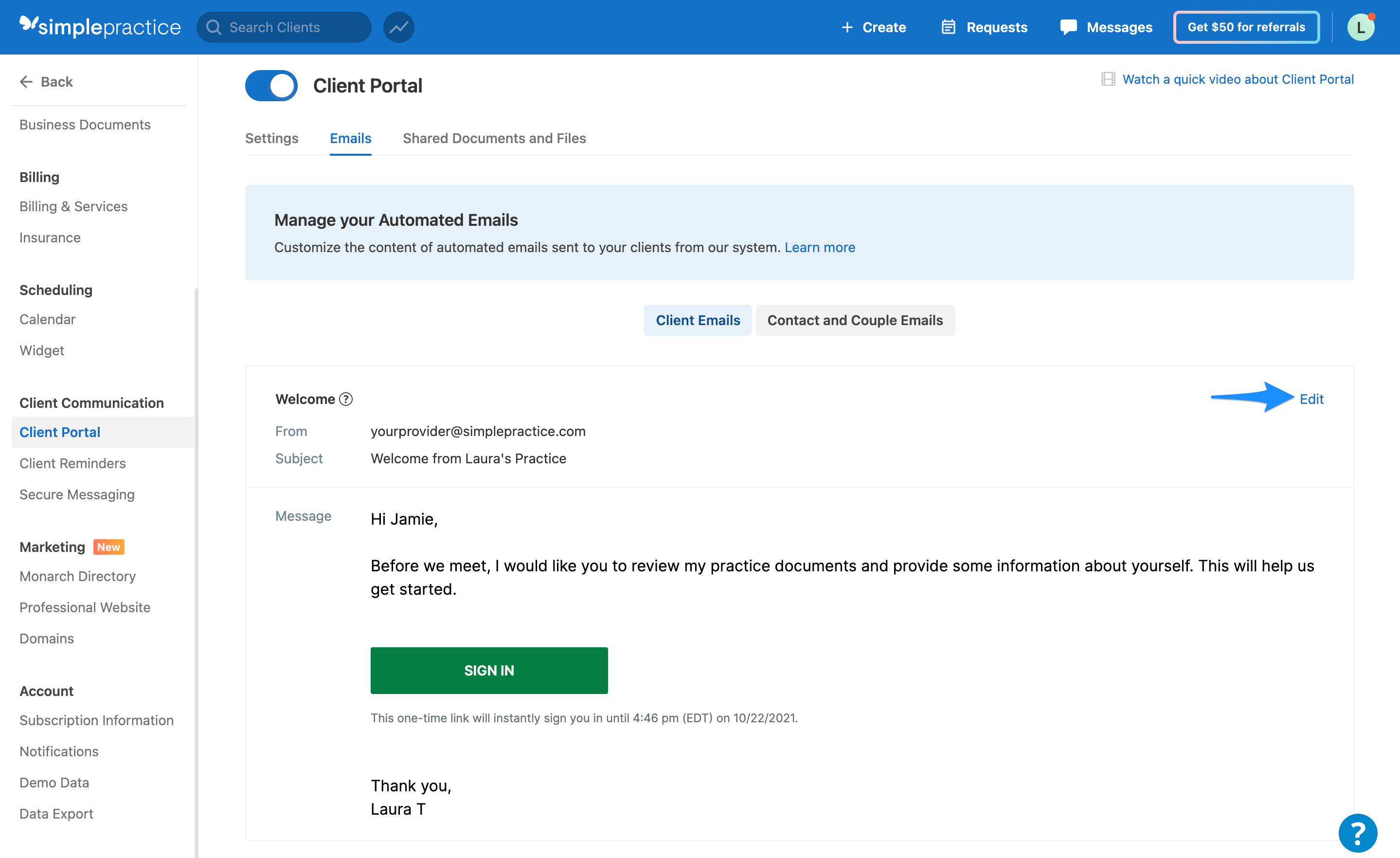Open the Learn more link about automated emails
1400x858 pixels.
tap(819, 247)
